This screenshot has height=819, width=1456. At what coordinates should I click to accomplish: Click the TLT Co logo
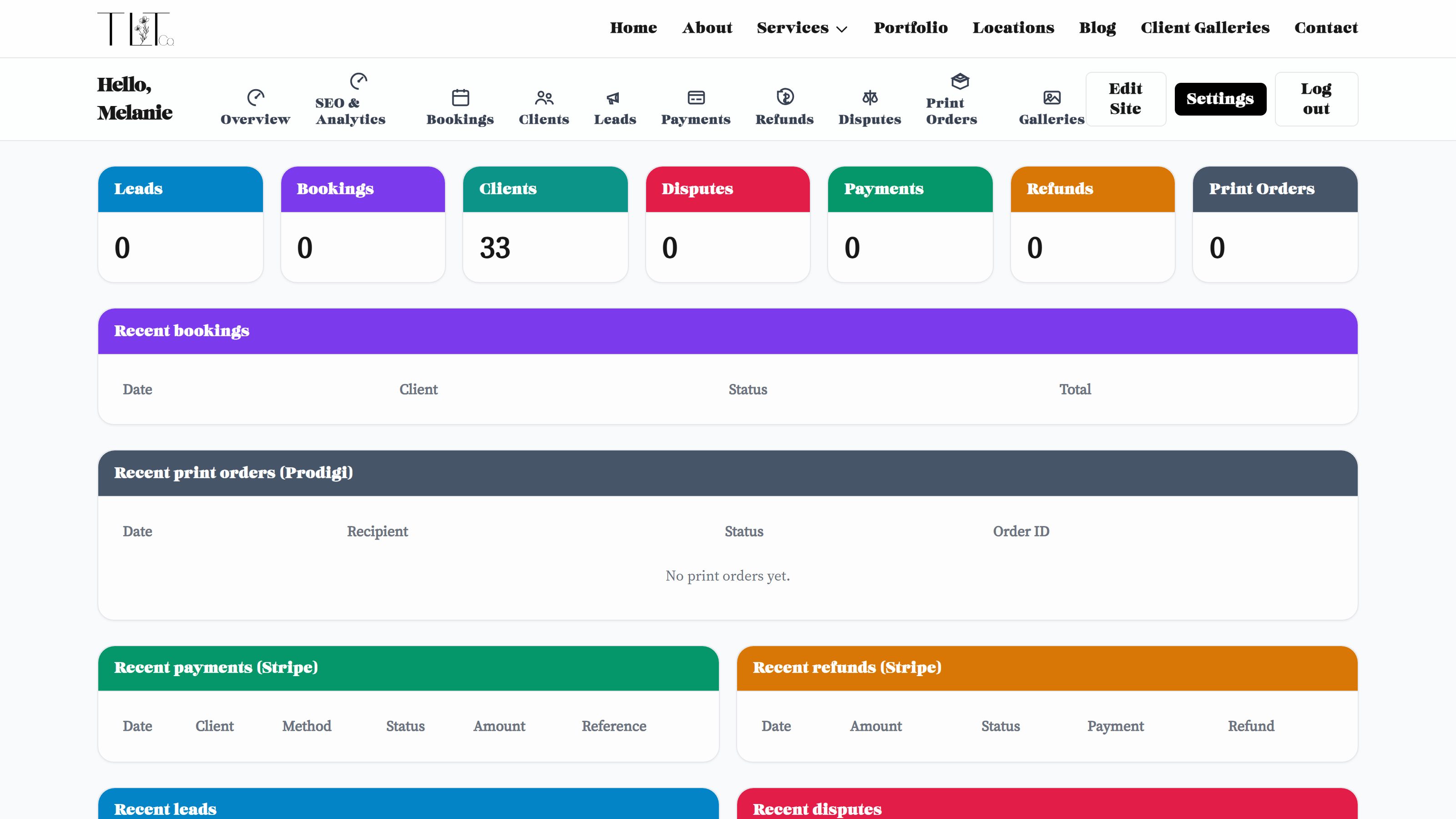pos(135,29)
